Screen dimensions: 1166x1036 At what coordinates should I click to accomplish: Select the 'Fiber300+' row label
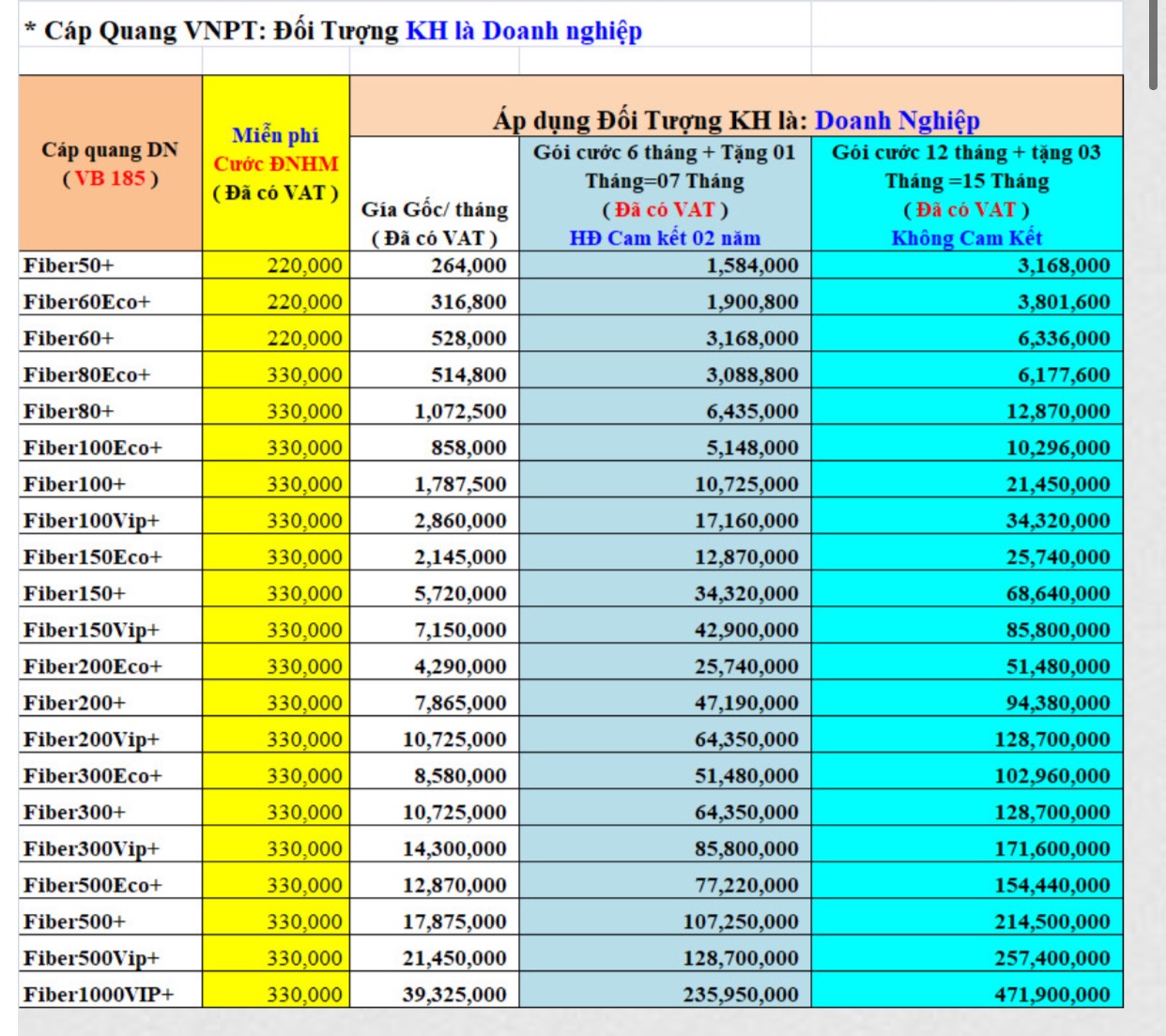[x=74, y=813]
